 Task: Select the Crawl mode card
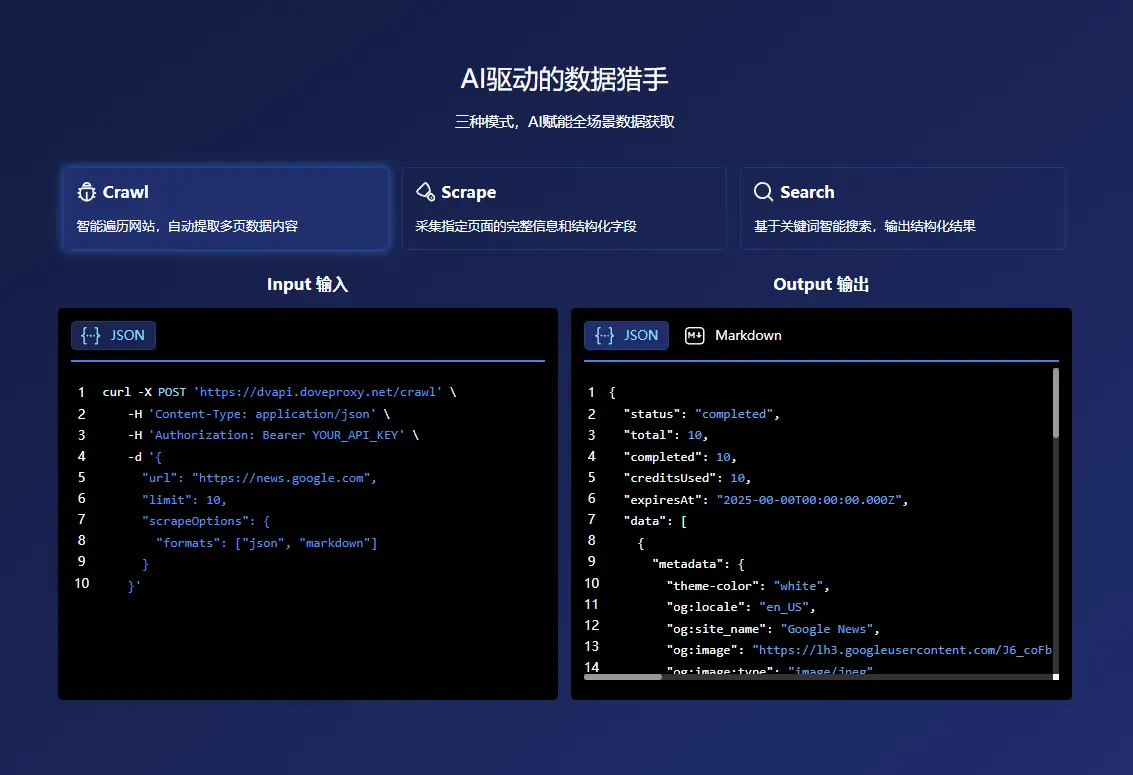pyautogui.click(x=225, y=208)
